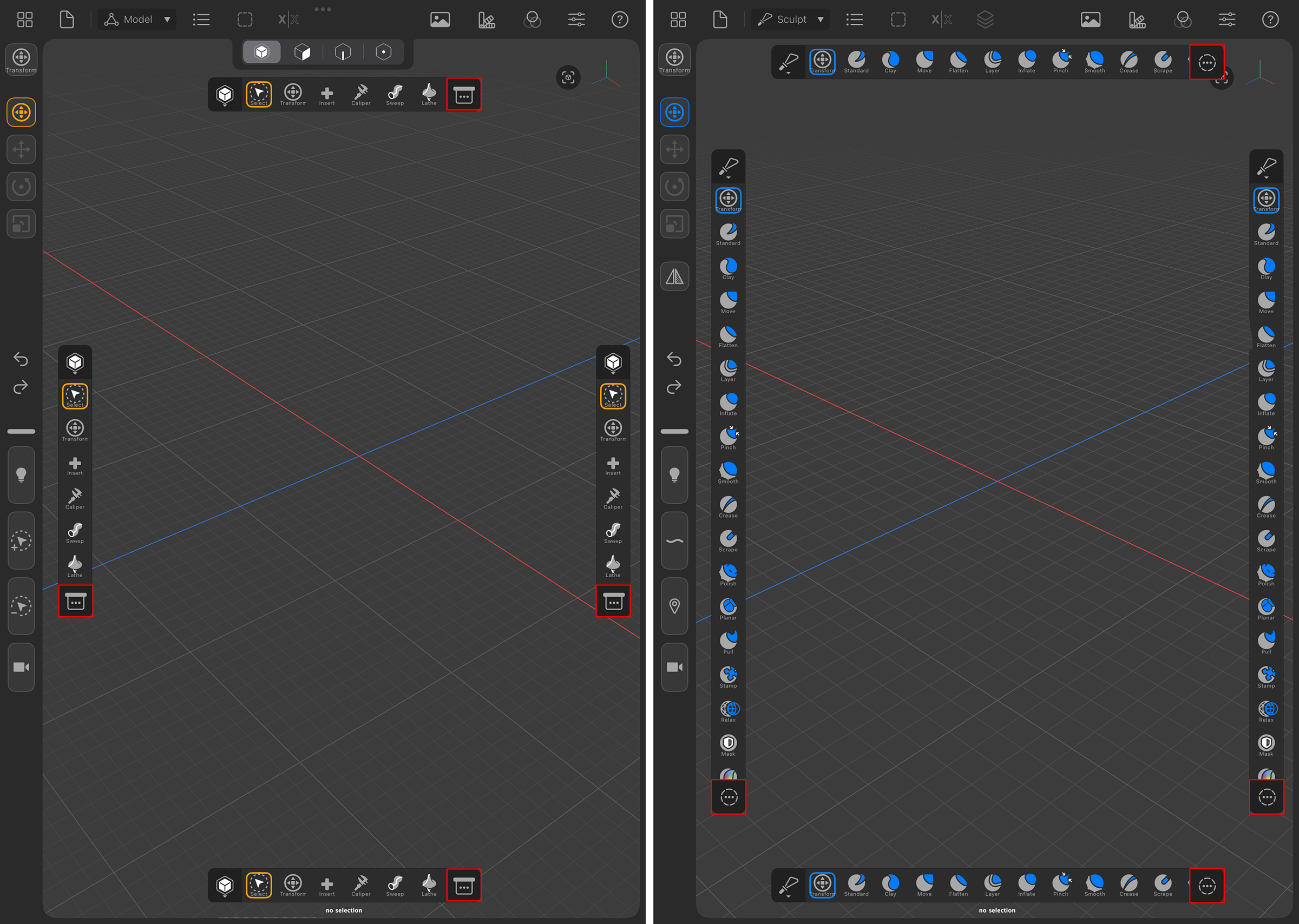Viewport: 1299px width, 924px height.
Task: Toggle X symmetry in Sculpt window's top bar
Action: [942, 20]
